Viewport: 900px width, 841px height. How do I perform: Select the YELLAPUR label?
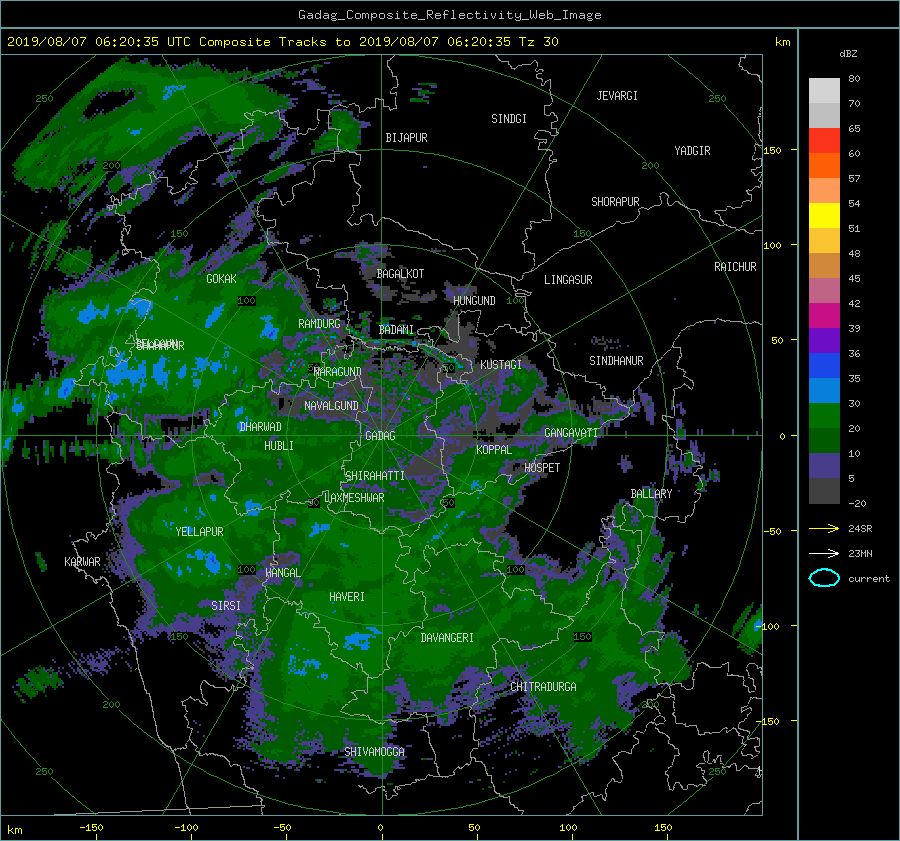pos(199,532)
